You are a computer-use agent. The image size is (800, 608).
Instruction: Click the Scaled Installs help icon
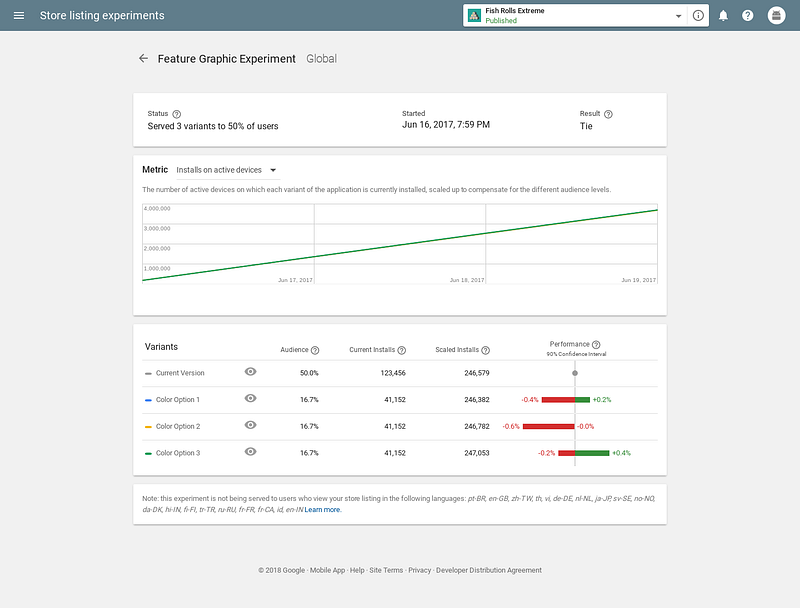485,350
